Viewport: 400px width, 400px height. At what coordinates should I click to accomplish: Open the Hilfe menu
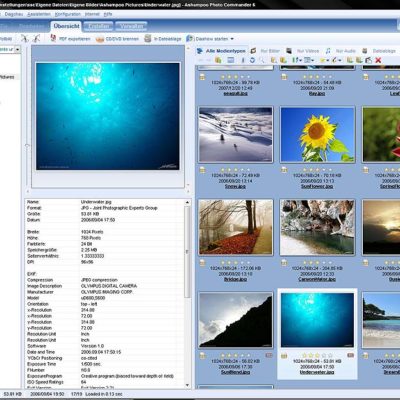(x=108, y=14)
